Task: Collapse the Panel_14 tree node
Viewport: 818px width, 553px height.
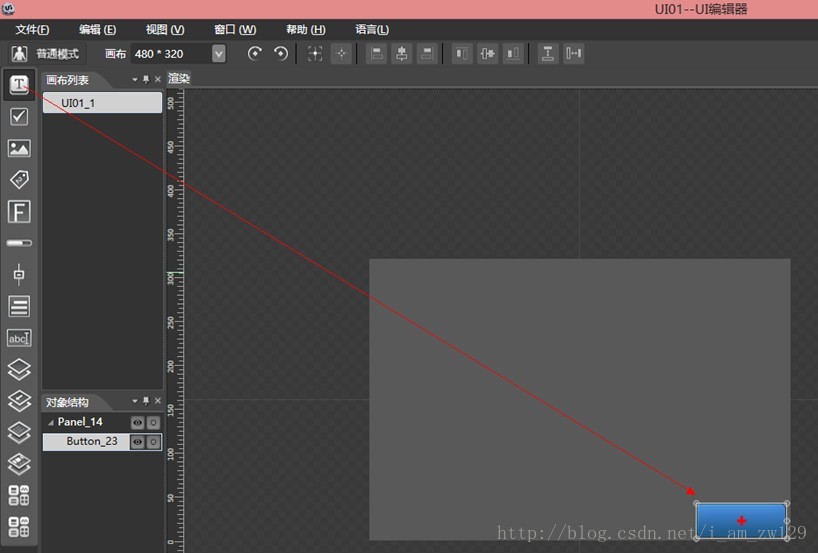Action: (x=51, y=423)
